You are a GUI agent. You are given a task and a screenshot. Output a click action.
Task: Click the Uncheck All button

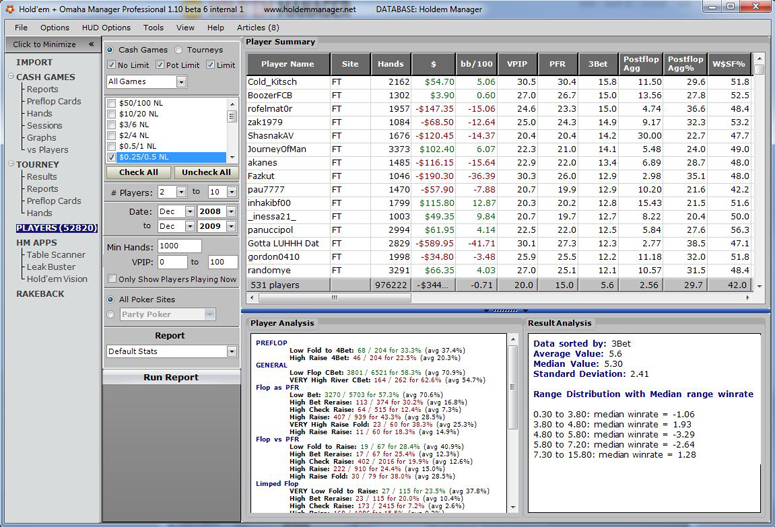tap(206, 173)
